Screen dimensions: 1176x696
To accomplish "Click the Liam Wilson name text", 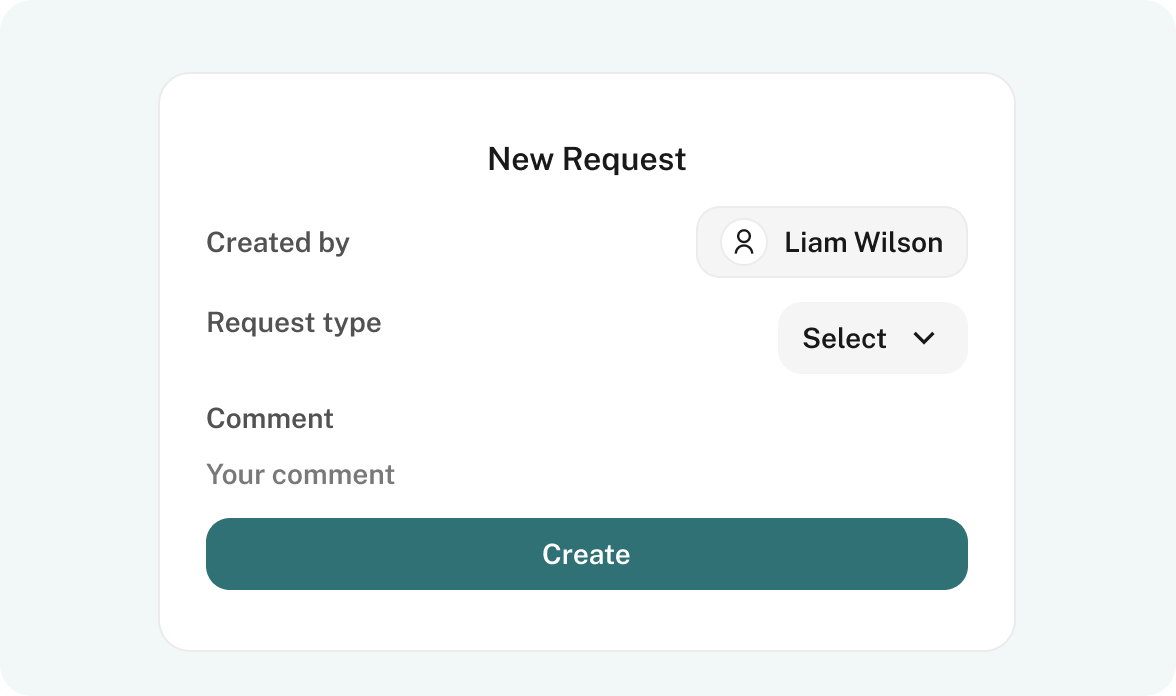I will 863,242.
